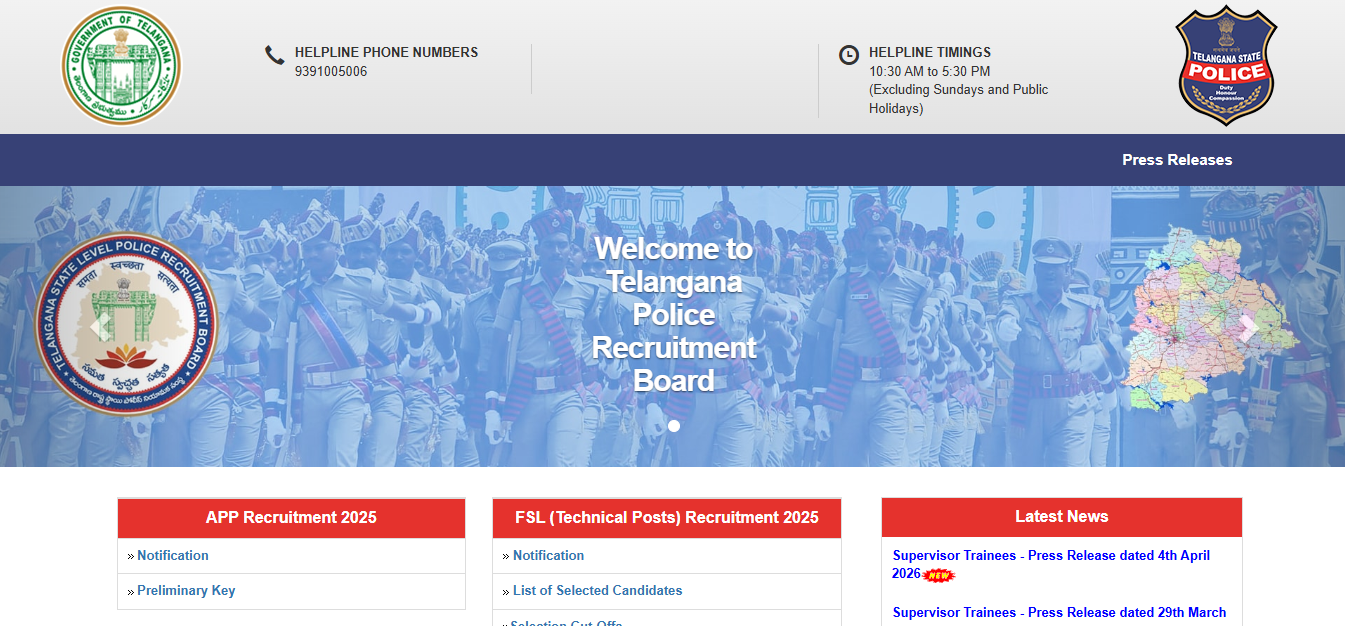
Task: Click the Police Recruitment Board circular seal
Action: pyautogui.click(x=126, y=327)
